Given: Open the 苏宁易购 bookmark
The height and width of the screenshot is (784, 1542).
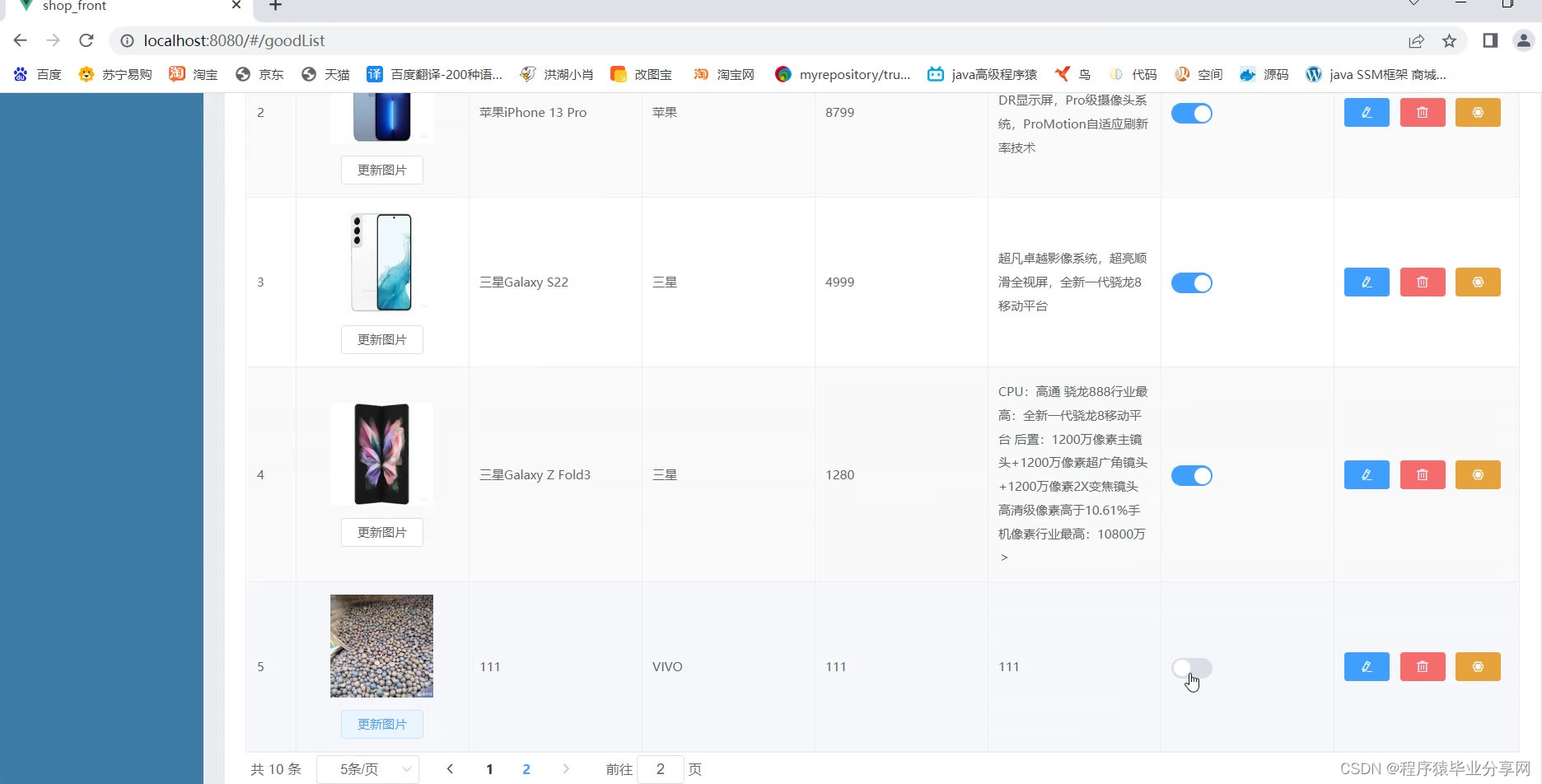Looking at the screenshot, I should point(115,74).
